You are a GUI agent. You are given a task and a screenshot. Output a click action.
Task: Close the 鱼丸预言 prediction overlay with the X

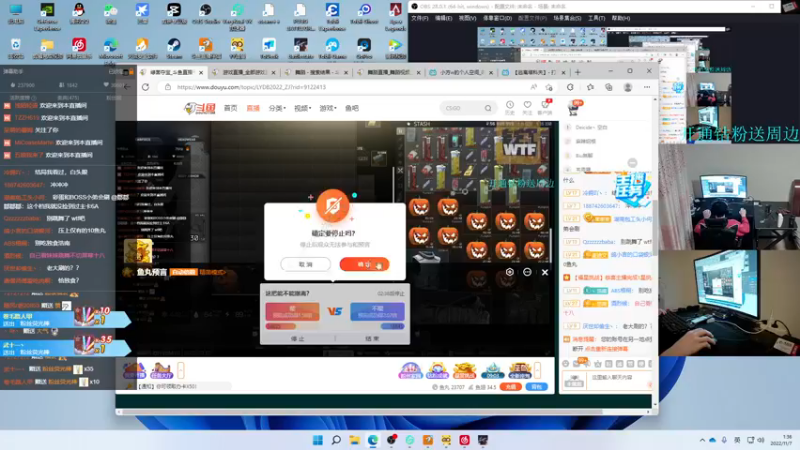pyautogui.click(x=545, y=272)
